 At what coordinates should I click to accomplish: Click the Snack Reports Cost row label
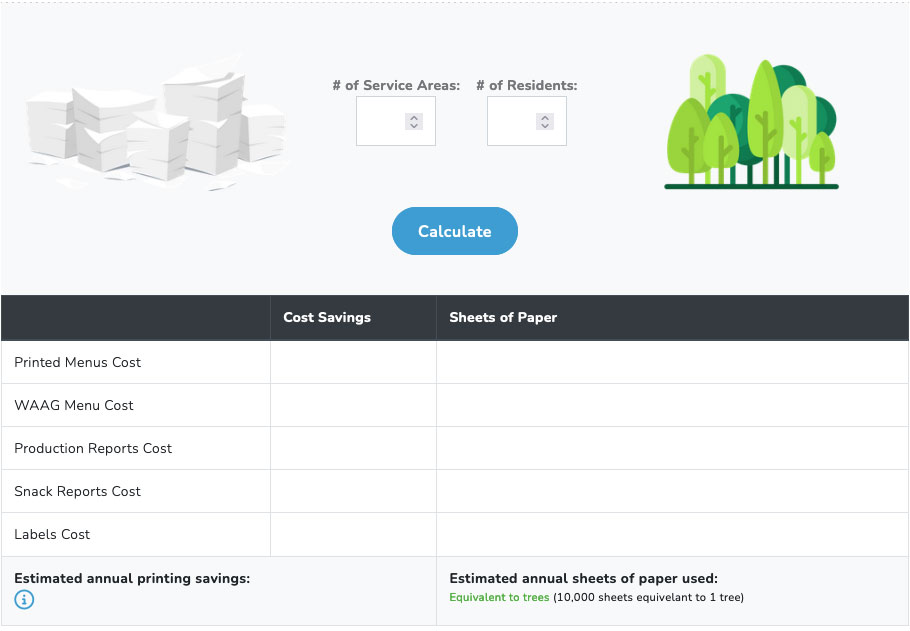(78, 492)
